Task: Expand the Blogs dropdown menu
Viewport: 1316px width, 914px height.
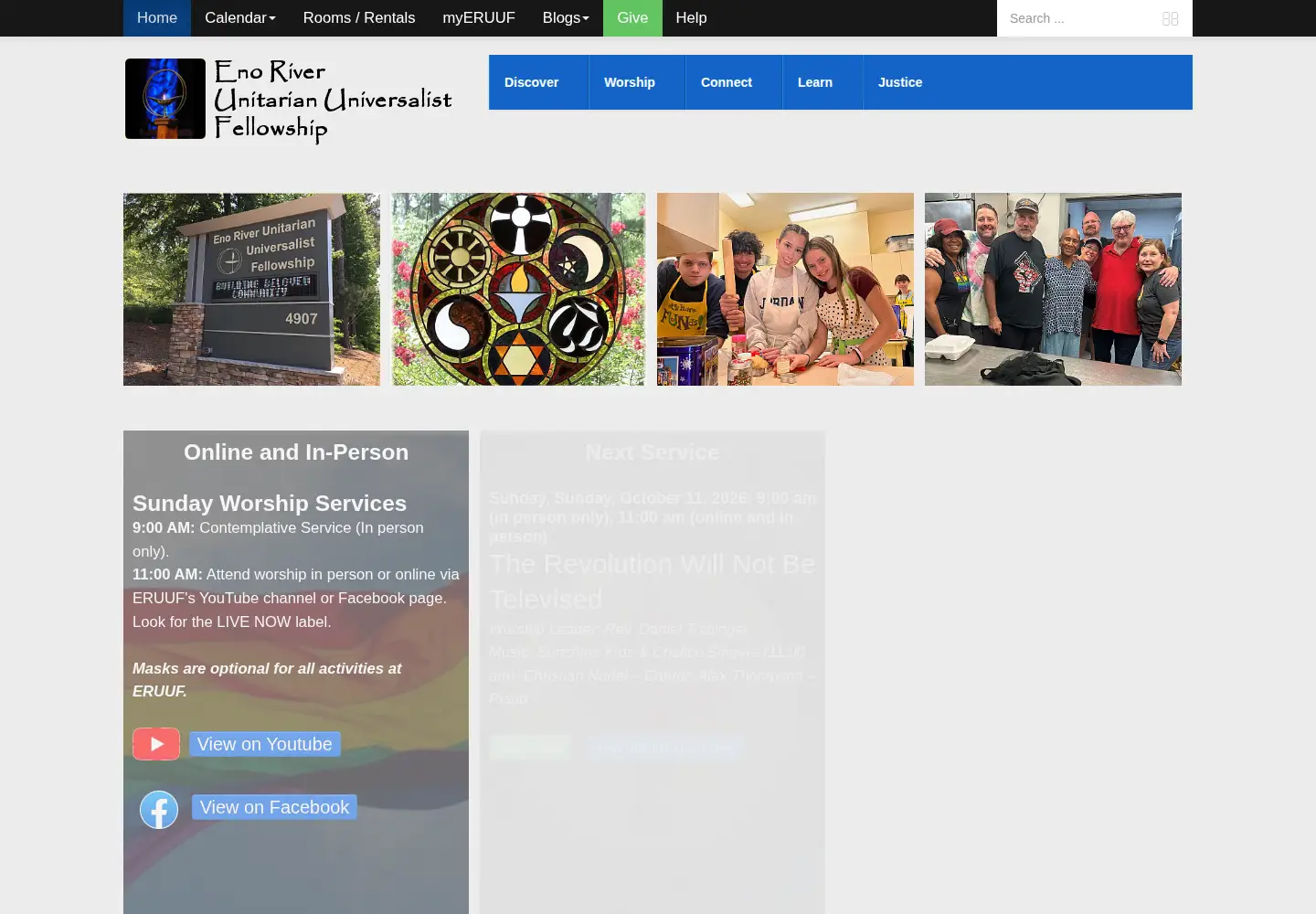Action: tap(566, 18)
